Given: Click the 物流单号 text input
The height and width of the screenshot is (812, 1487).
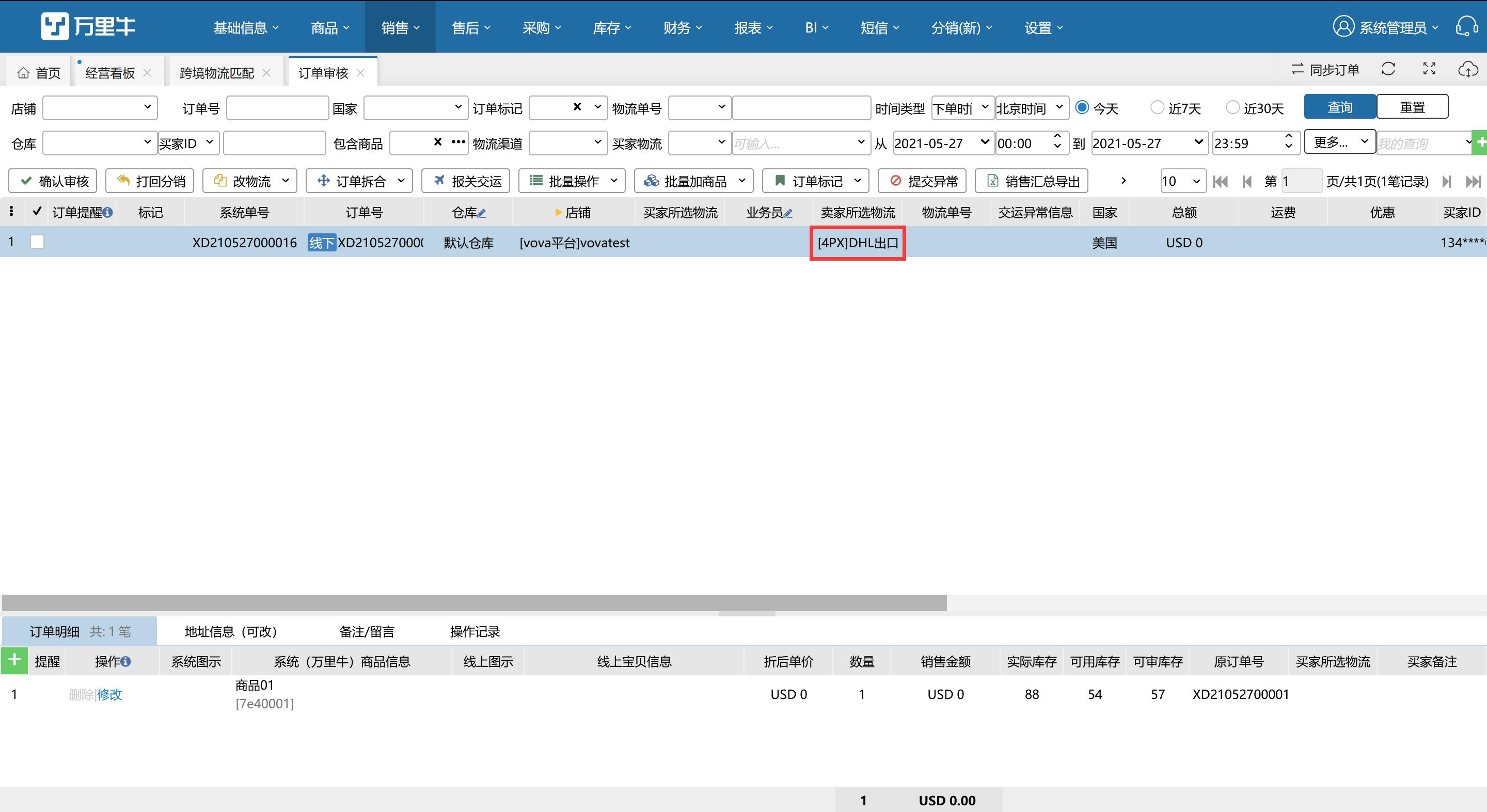Looking at the screenshot, I should tap(801, 107).
